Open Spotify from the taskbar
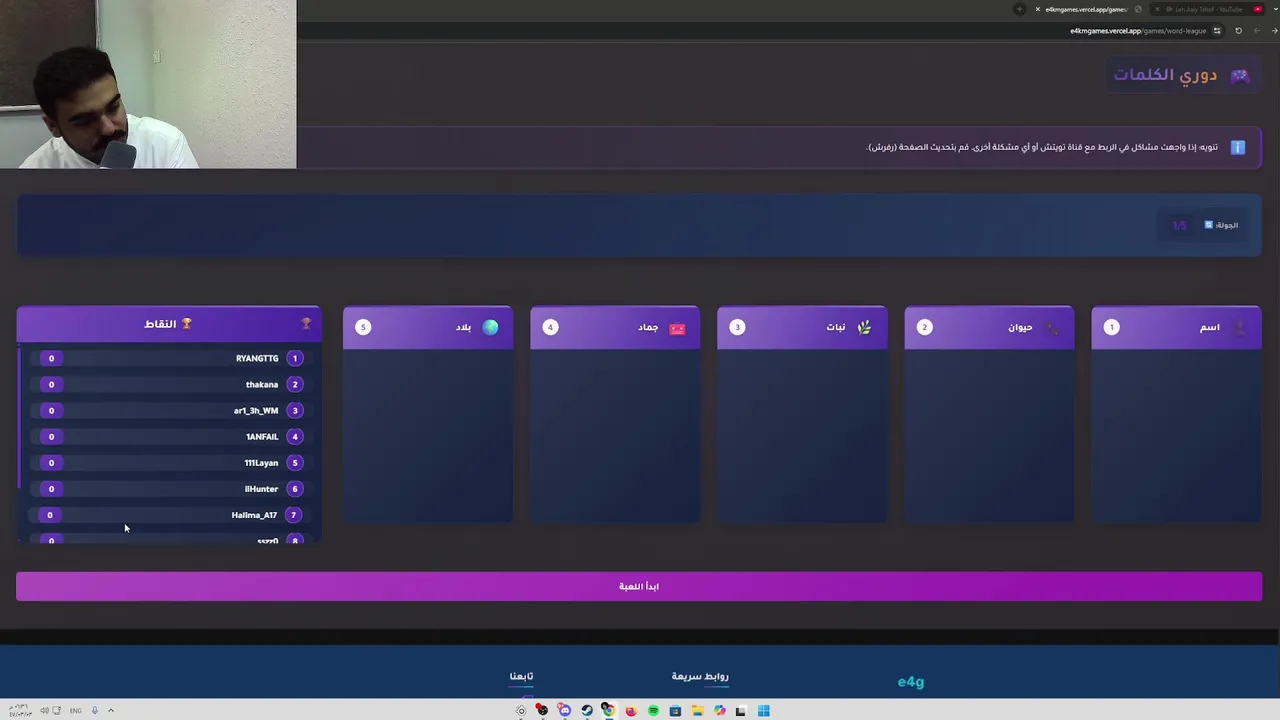Viewport: 1280px width, 720px height. 653,711
